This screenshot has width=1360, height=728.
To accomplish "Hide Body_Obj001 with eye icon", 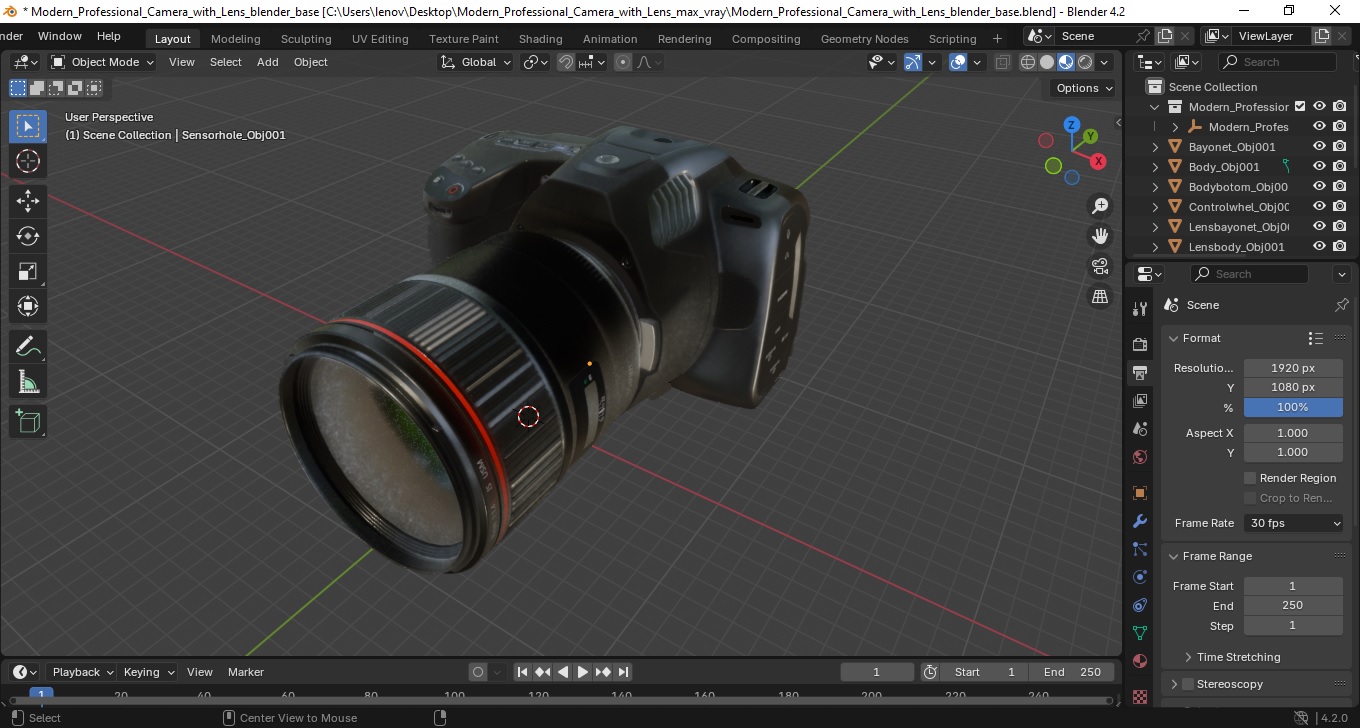I will coord(1320,167).
